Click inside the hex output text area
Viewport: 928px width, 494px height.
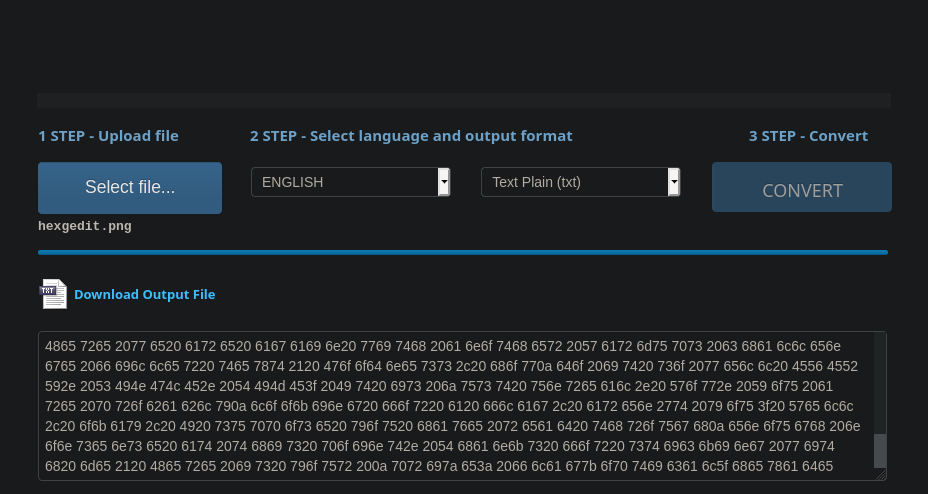[450, 405]
